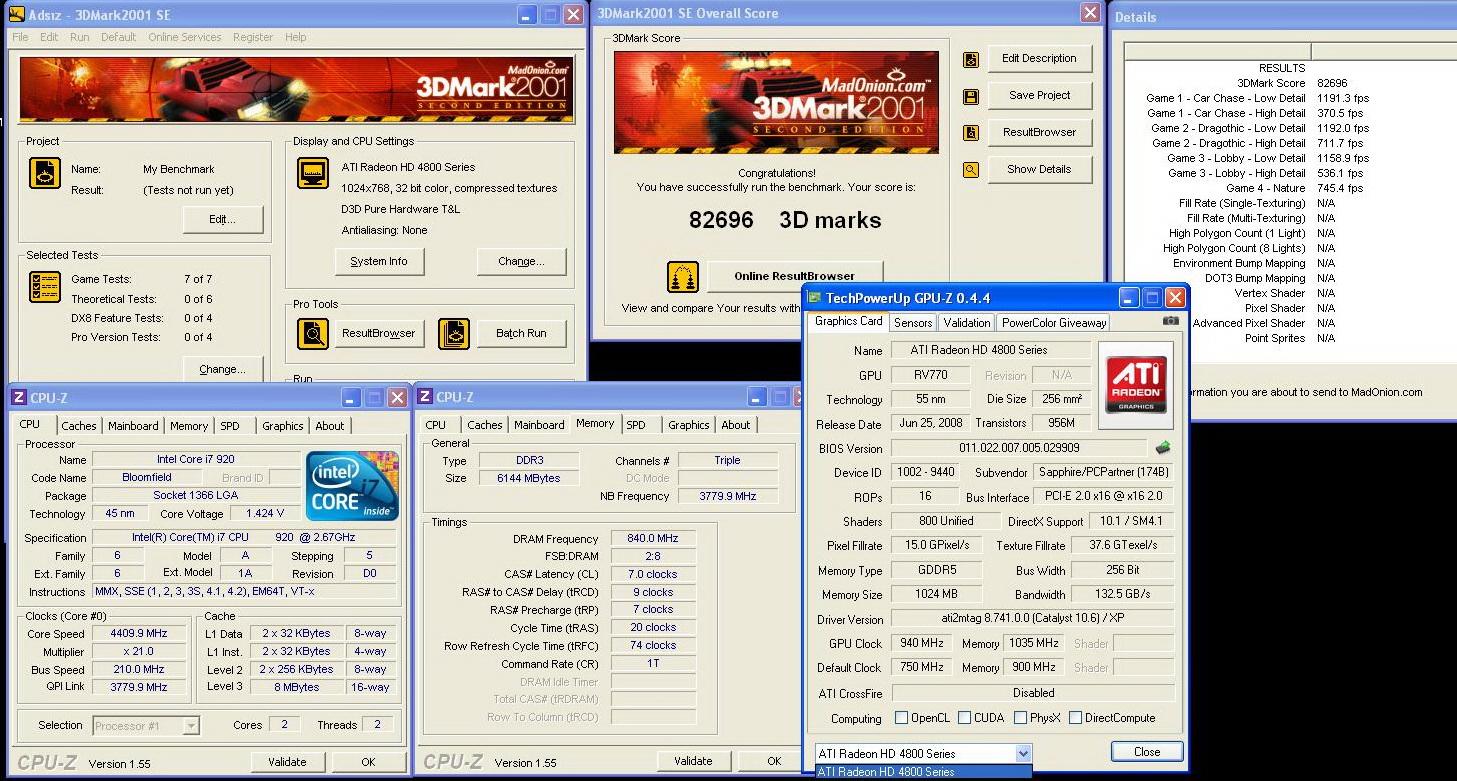Enable the CUDA checkbox in GPU-Z
1457x781 pixels.
click(965, 718)
